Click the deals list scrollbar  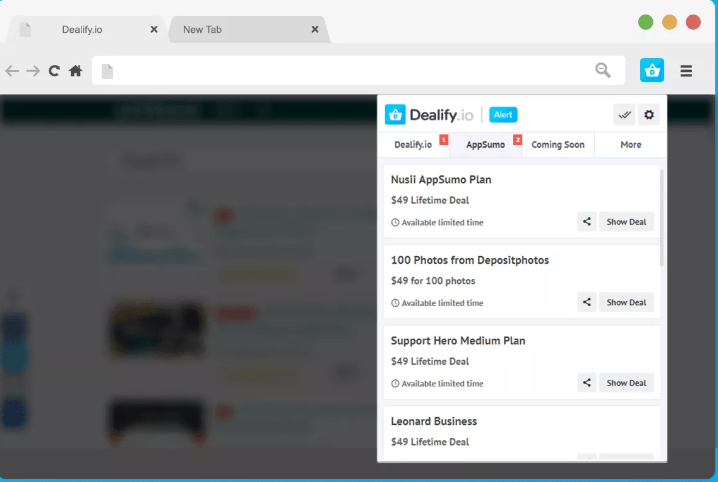click(x=662, y=217)
